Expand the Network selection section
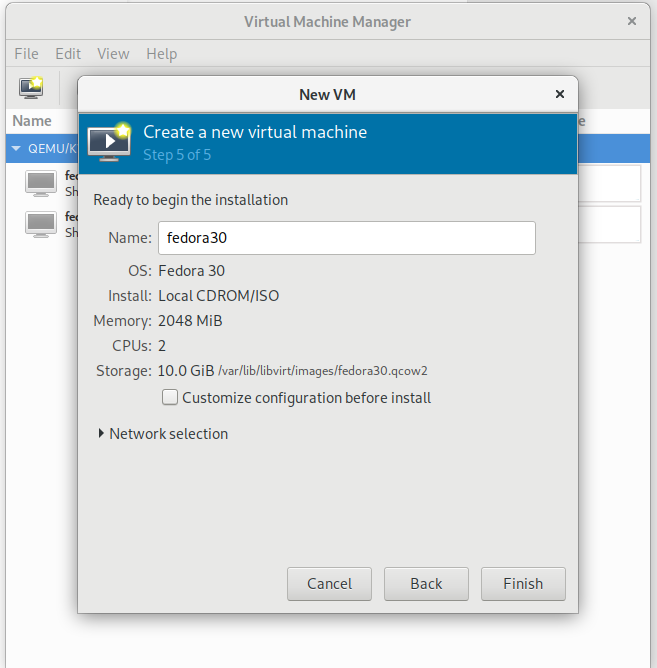The height and width of the screenshot is (668, 657). coord(101,434)
